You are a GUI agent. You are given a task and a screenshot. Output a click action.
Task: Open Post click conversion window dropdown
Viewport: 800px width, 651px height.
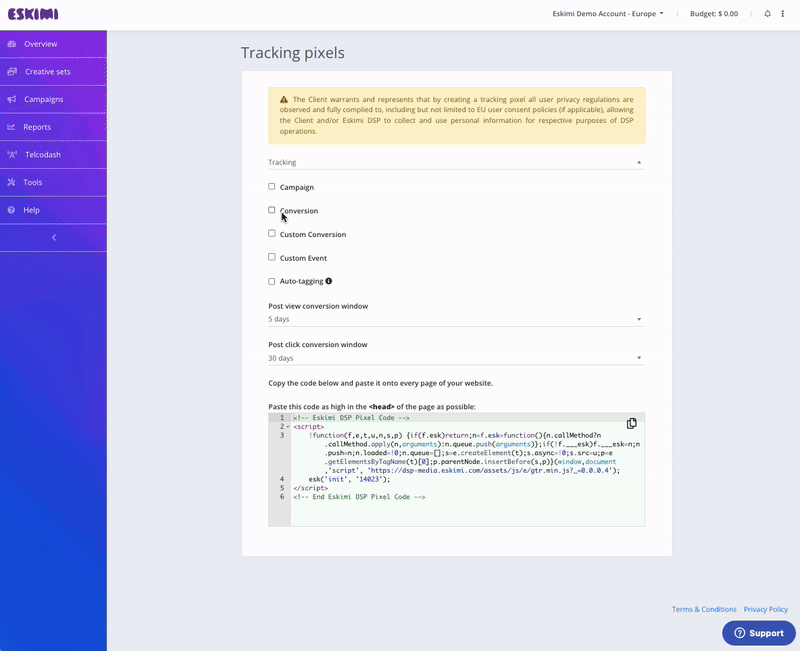[457, 358]
